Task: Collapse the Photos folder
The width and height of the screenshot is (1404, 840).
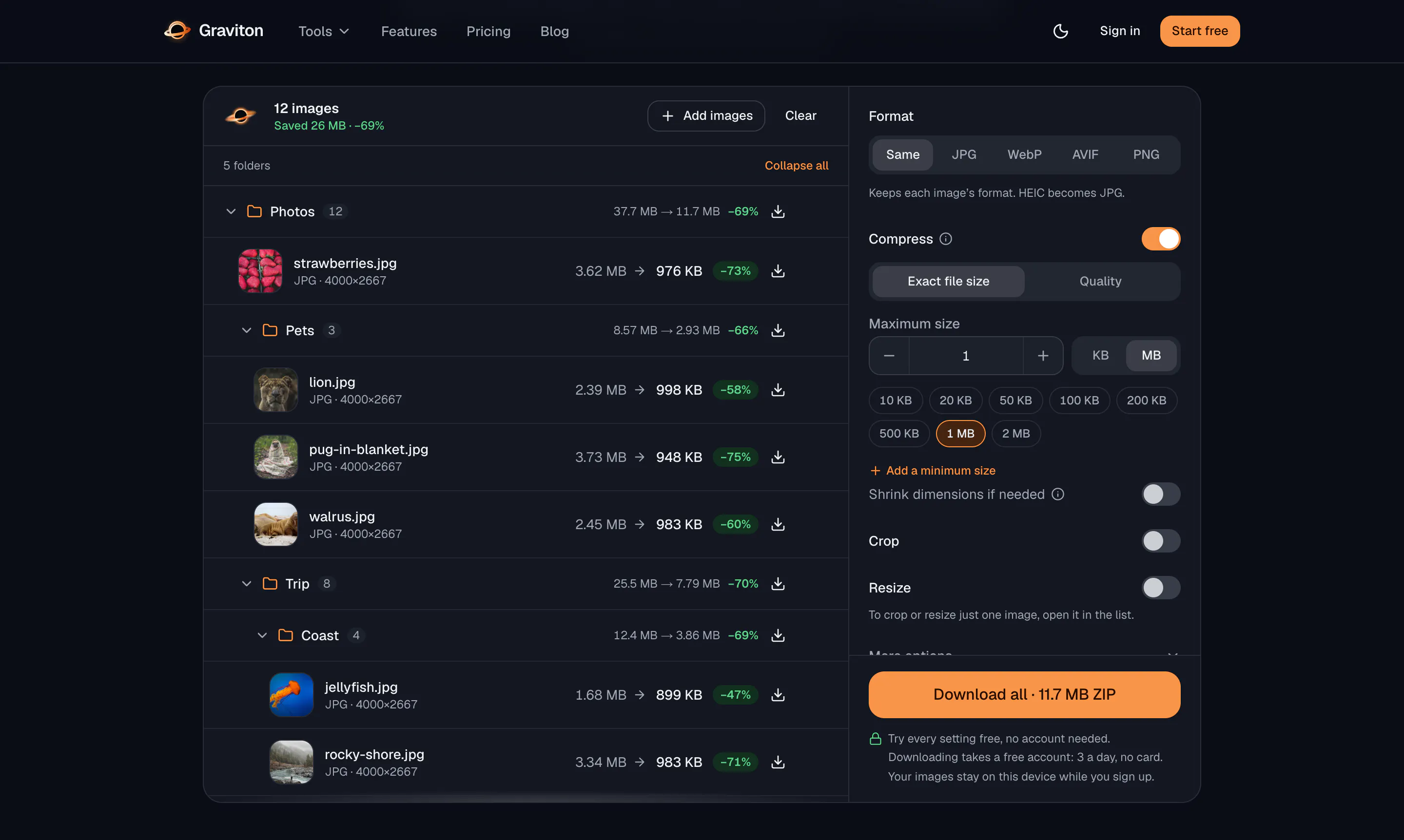Action: pos(231,211)
